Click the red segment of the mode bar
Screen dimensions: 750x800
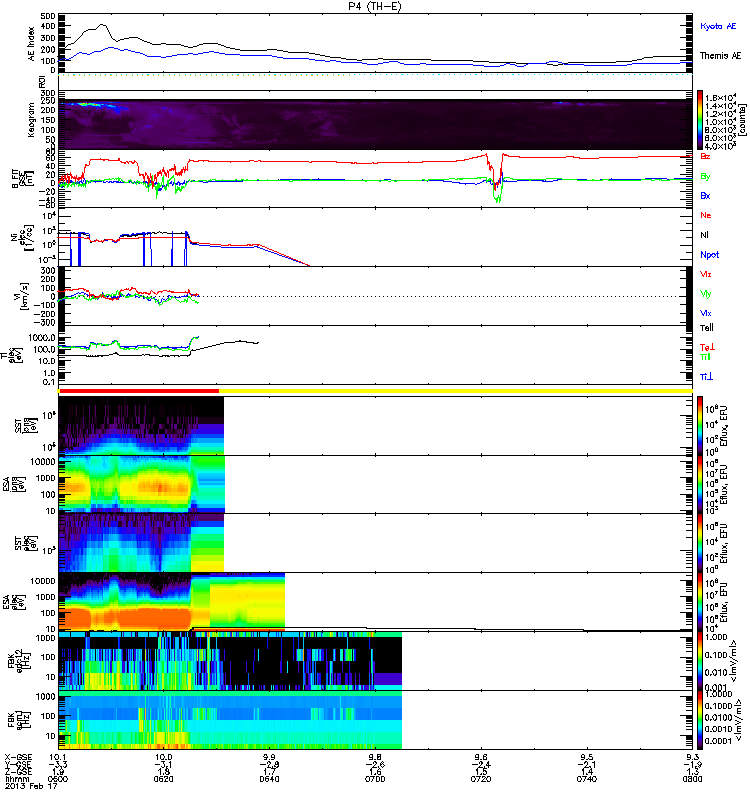coord(139,391)
